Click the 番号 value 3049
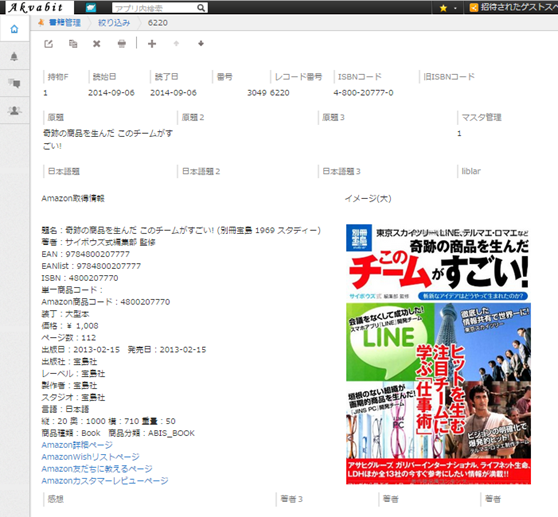Screen dimensions: 558x517 coord(257,93)
